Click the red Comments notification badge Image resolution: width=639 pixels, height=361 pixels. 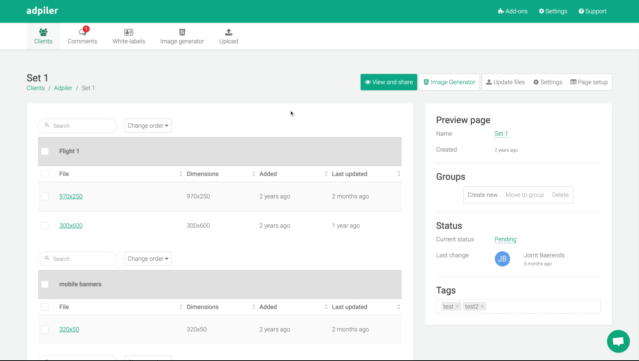click(86, 29)
